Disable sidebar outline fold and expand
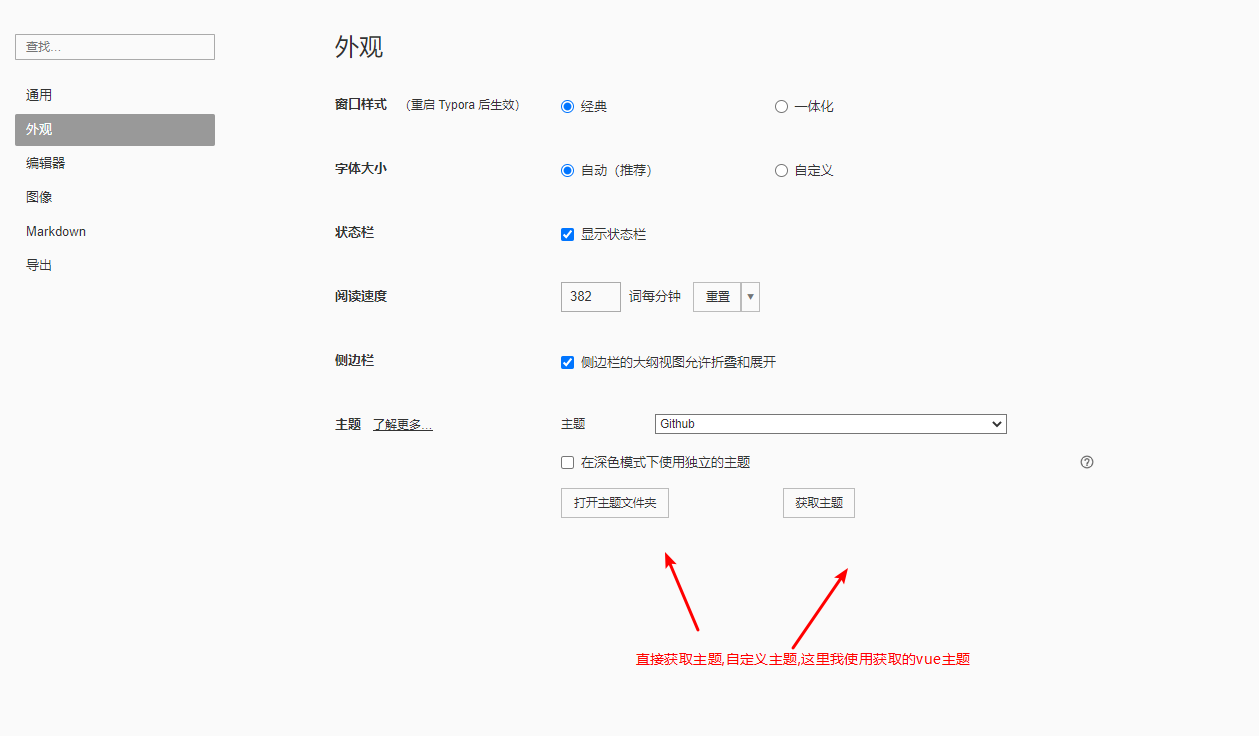This screenshot has height=736, width=1259. point(568,362)
